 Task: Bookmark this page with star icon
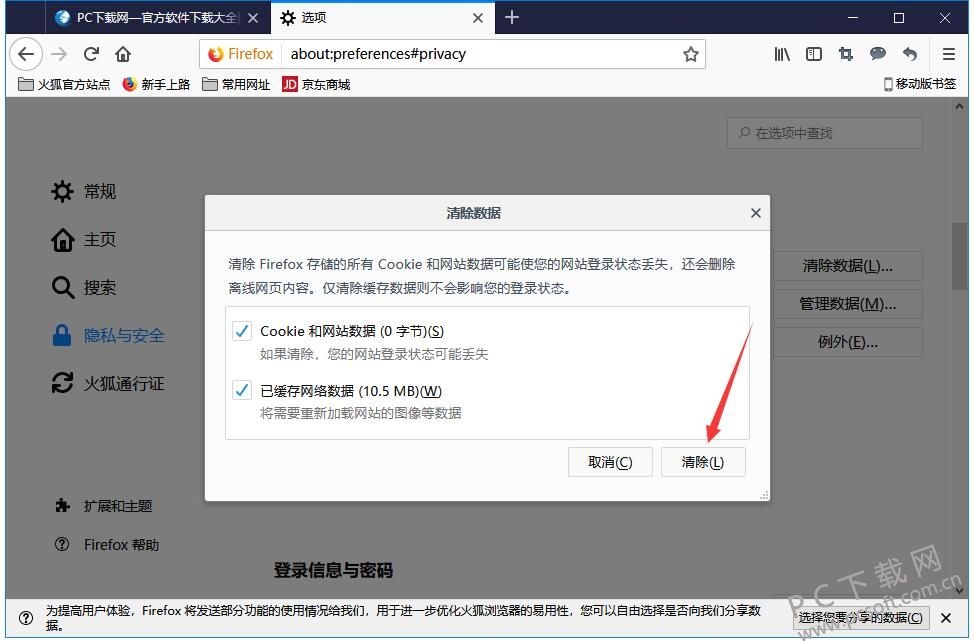pyautogui.click(x=691, y=55)
